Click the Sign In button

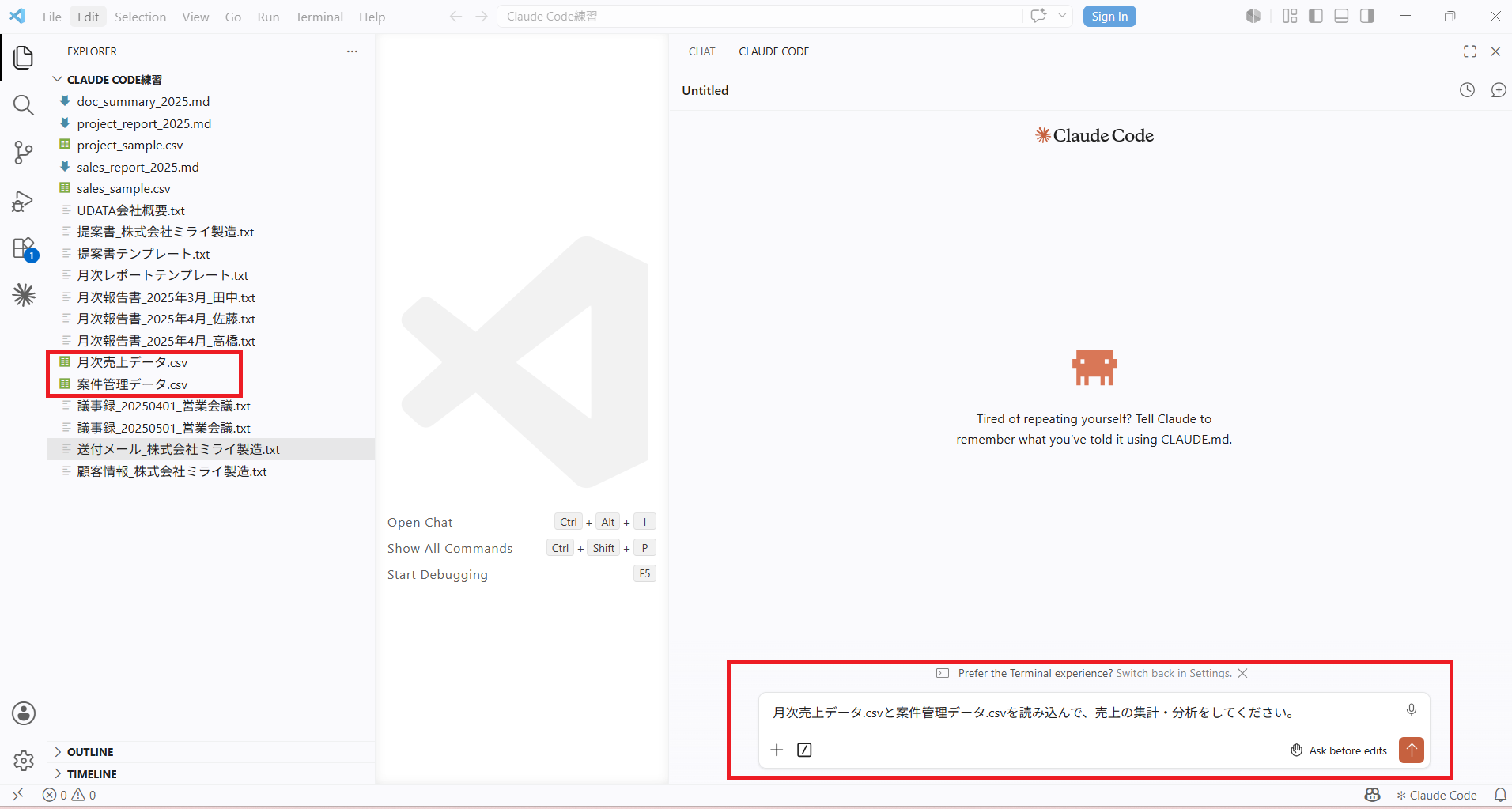pyautogui.click(x=1109, y=17)
